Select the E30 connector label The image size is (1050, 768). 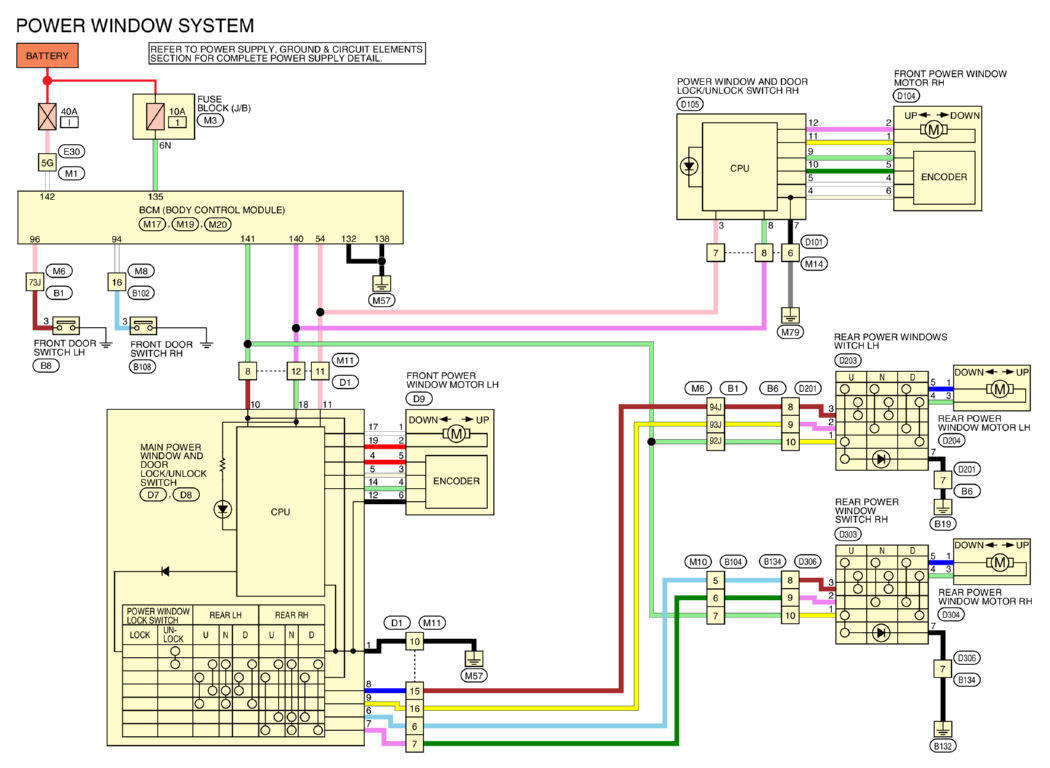(x=72, y=152)
